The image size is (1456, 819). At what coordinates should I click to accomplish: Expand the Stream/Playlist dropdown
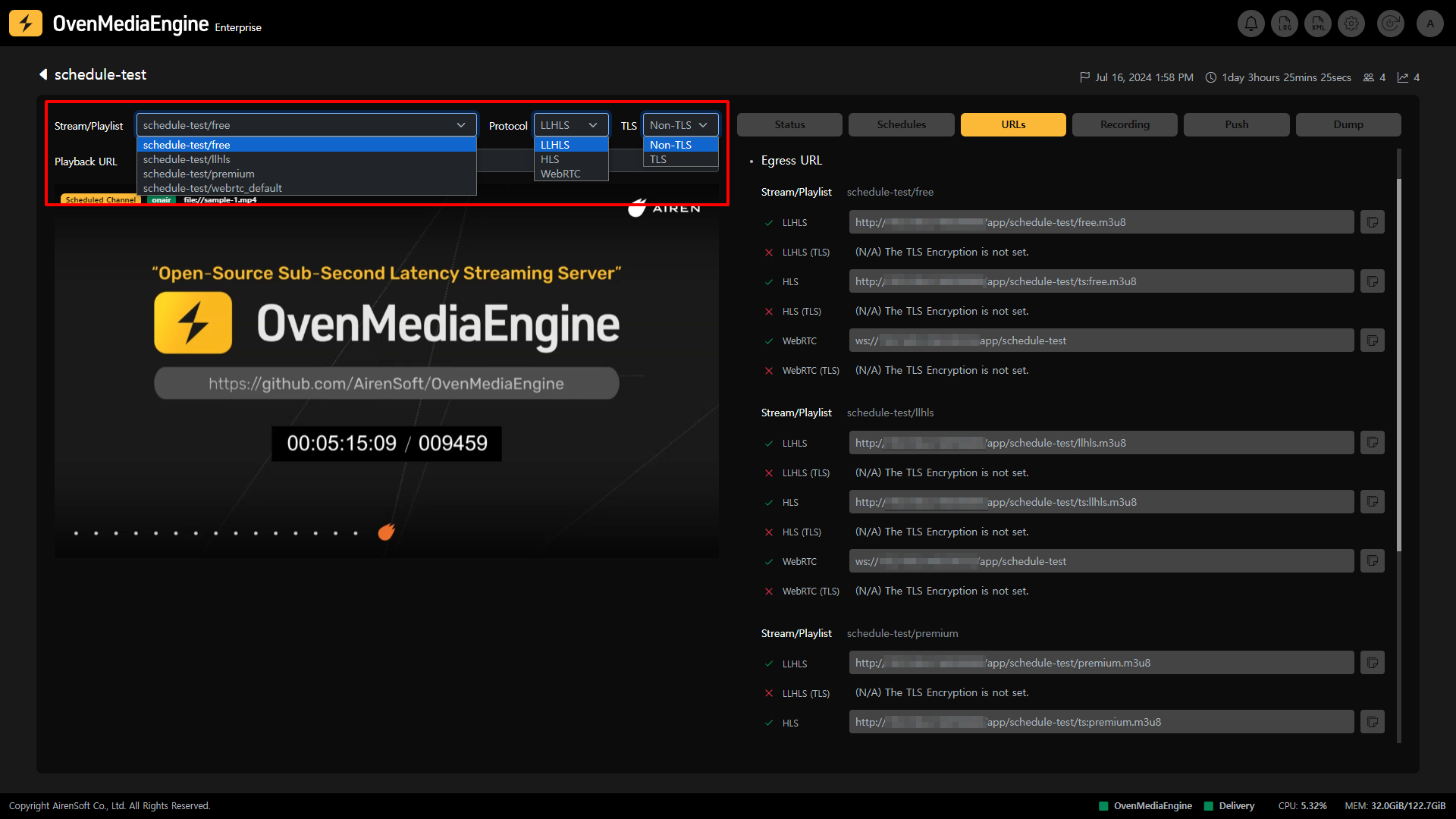click(x=306, y=125)
